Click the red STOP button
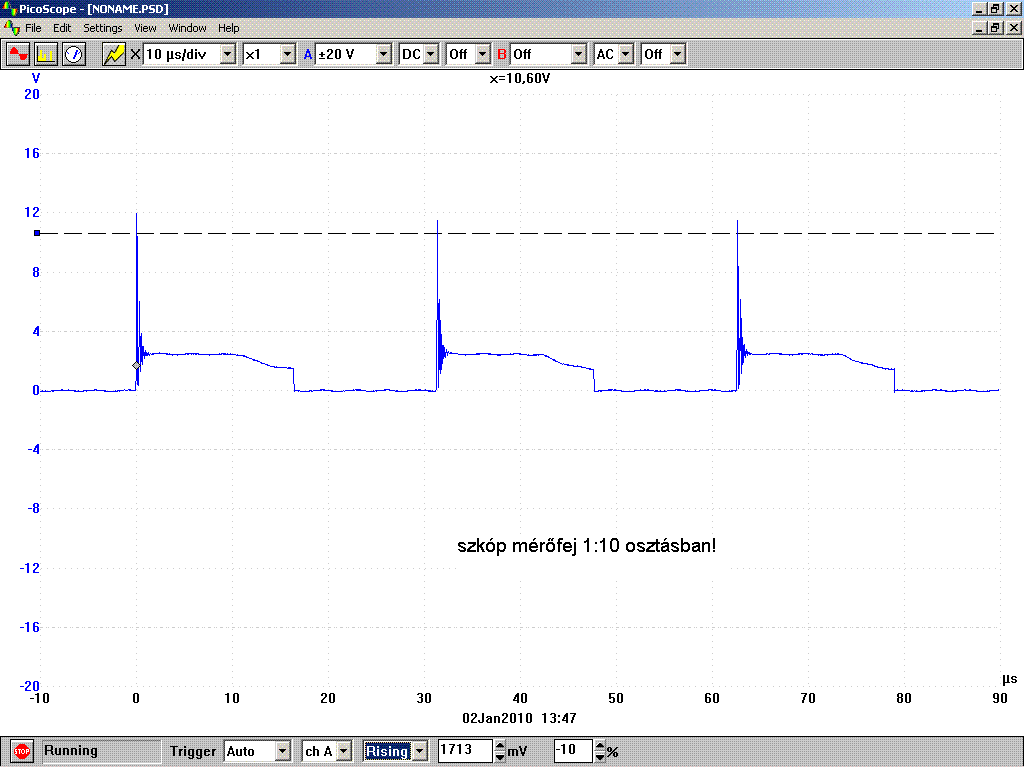 22,752
